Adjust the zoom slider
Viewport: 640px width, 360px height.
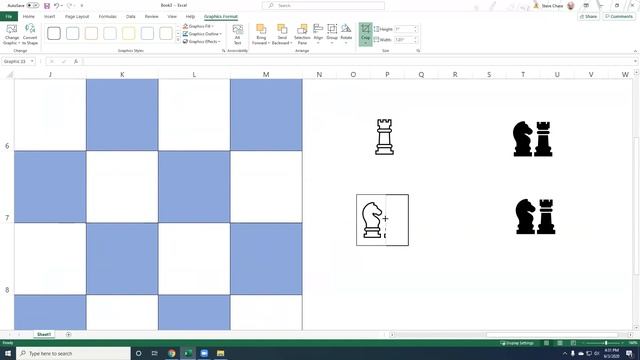(x=606, y=343)
